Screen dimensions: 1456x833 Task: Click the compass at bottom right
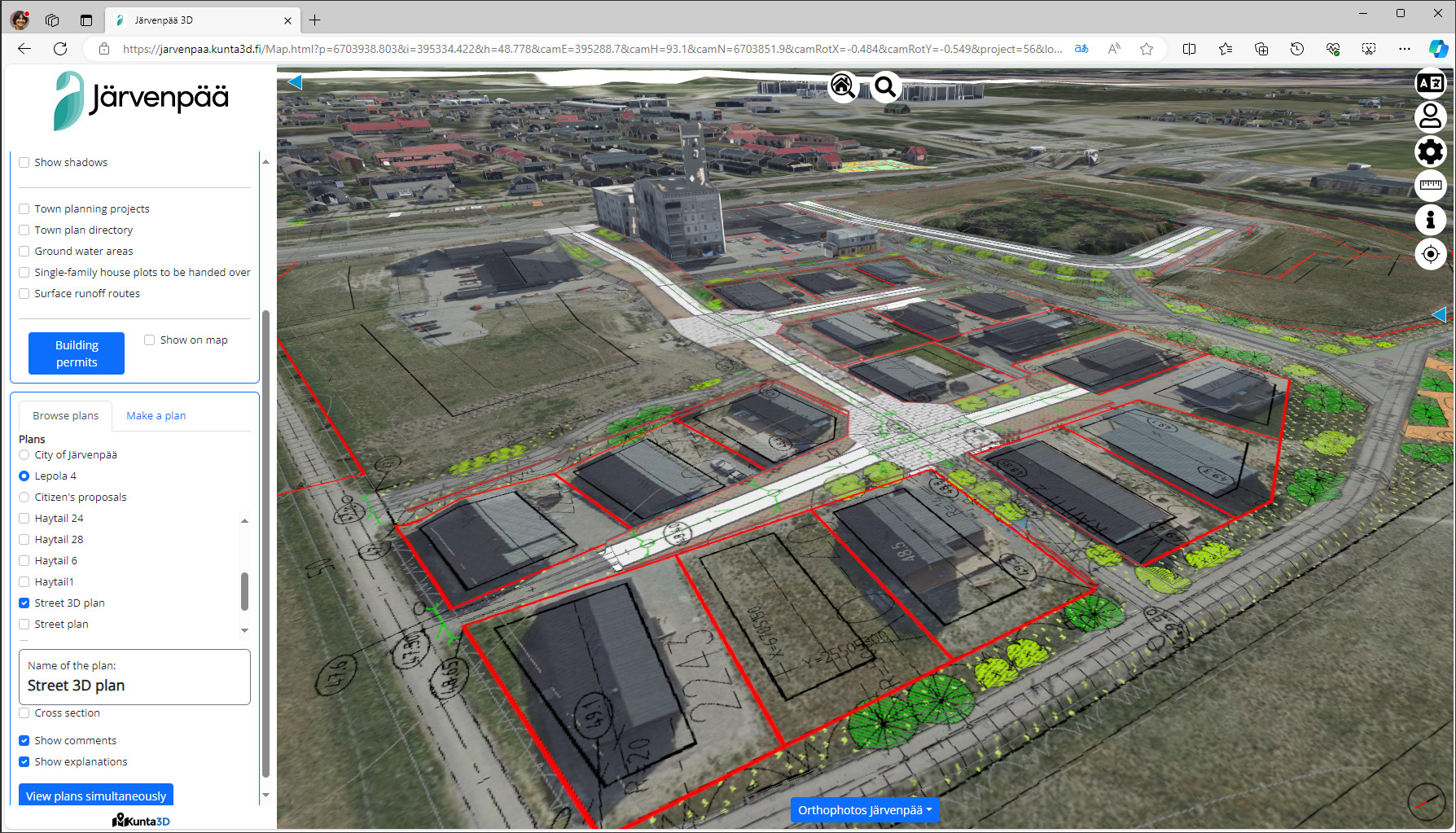pos(1427,801)
